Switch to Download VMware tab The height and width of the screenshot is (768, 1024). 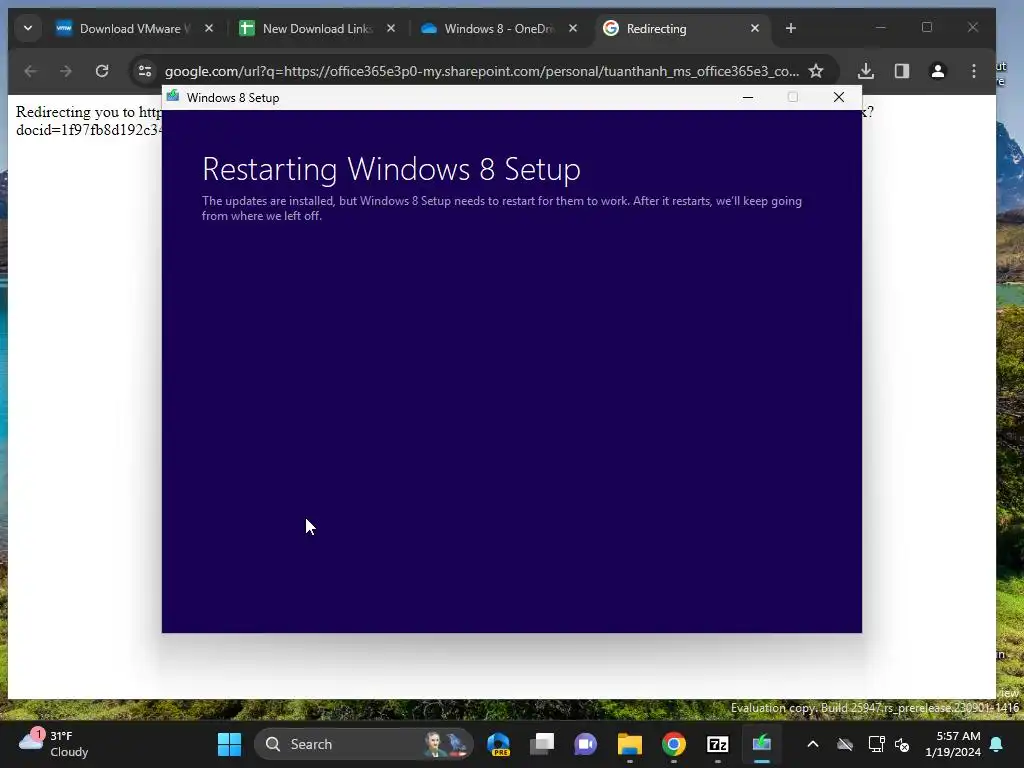pos(135,29)
